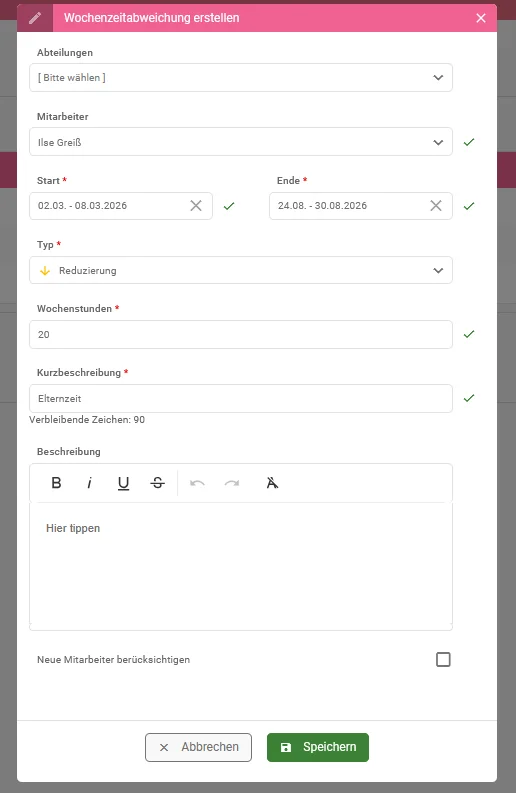Toggle strikethrough text formatting
Screen dimensions: 516x793
157,483
